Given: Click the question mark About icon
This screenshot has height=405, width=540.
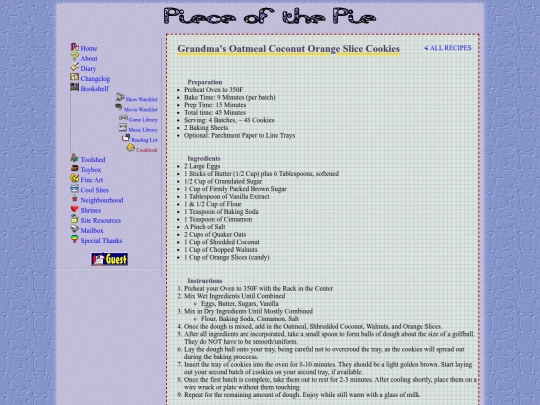Looking at the screenshot, I should 74,57.
